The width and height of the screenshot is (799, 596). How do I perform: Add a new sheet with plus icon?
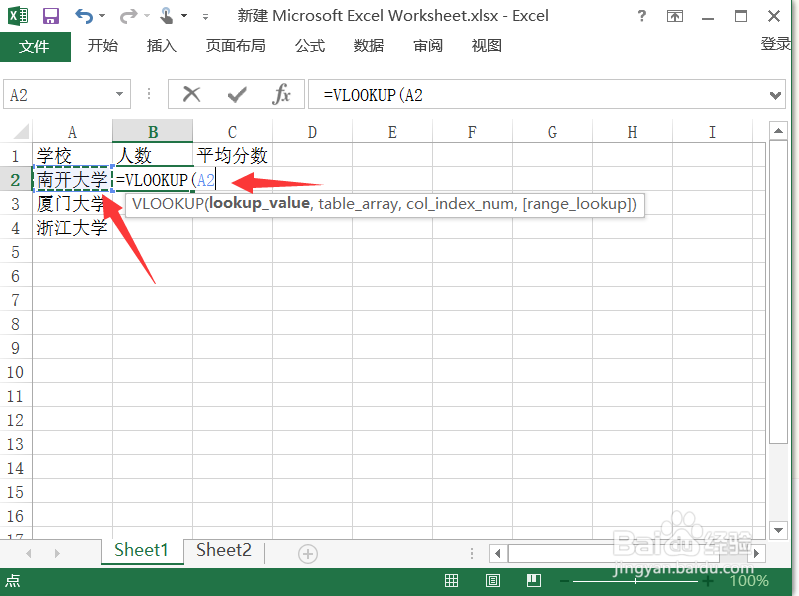(x=308, y=554)
